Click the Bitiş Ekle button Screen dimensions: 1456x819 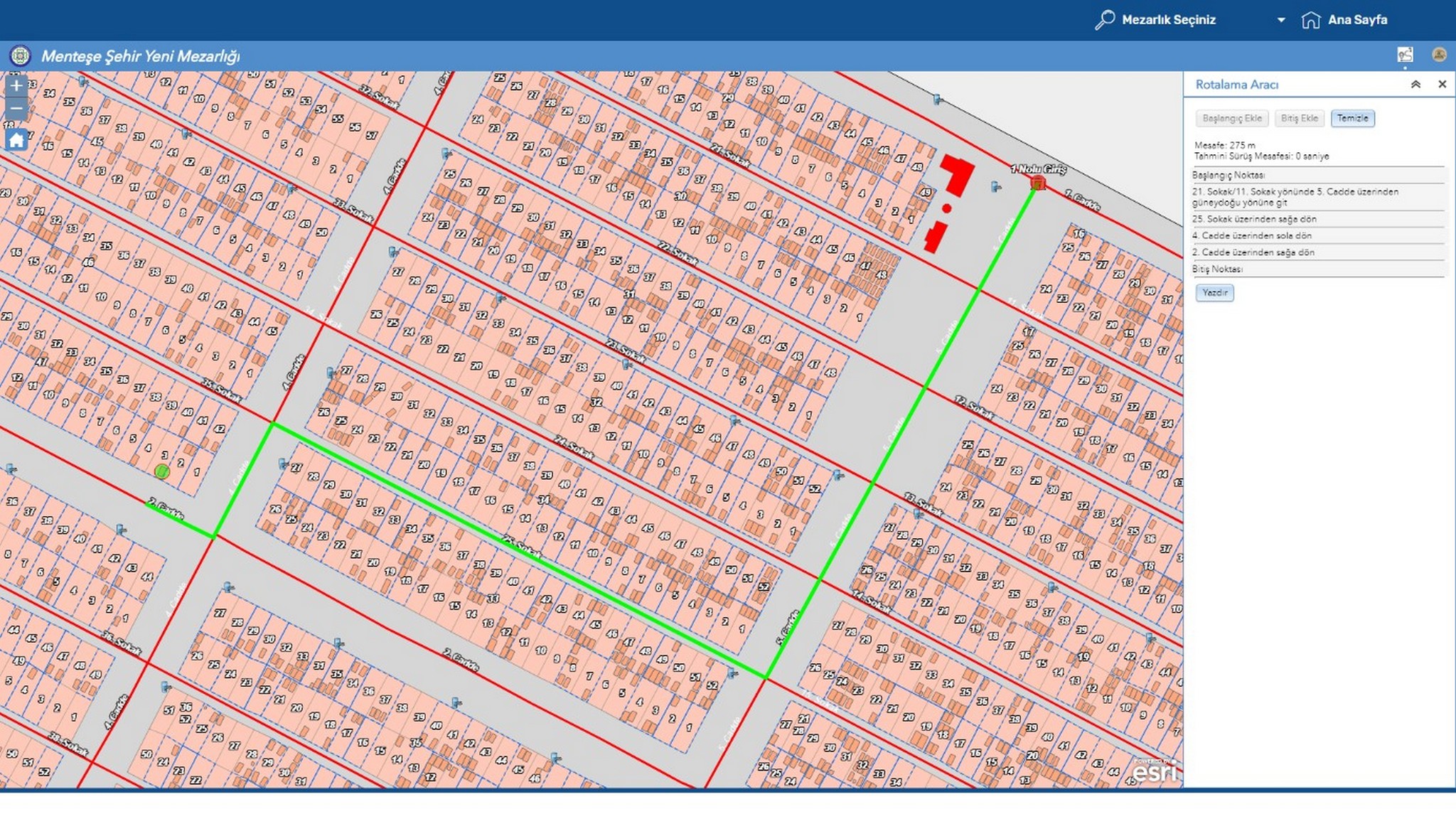(x=1300, y=119)
